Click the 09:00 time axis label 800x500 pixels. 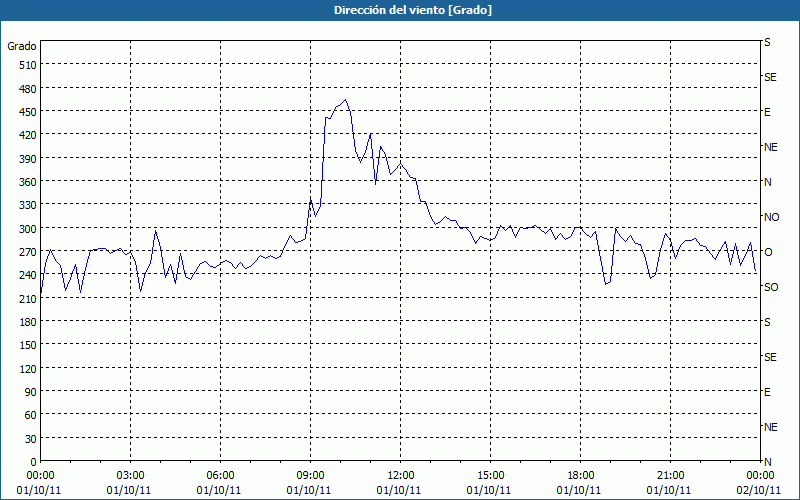(310, 476)
